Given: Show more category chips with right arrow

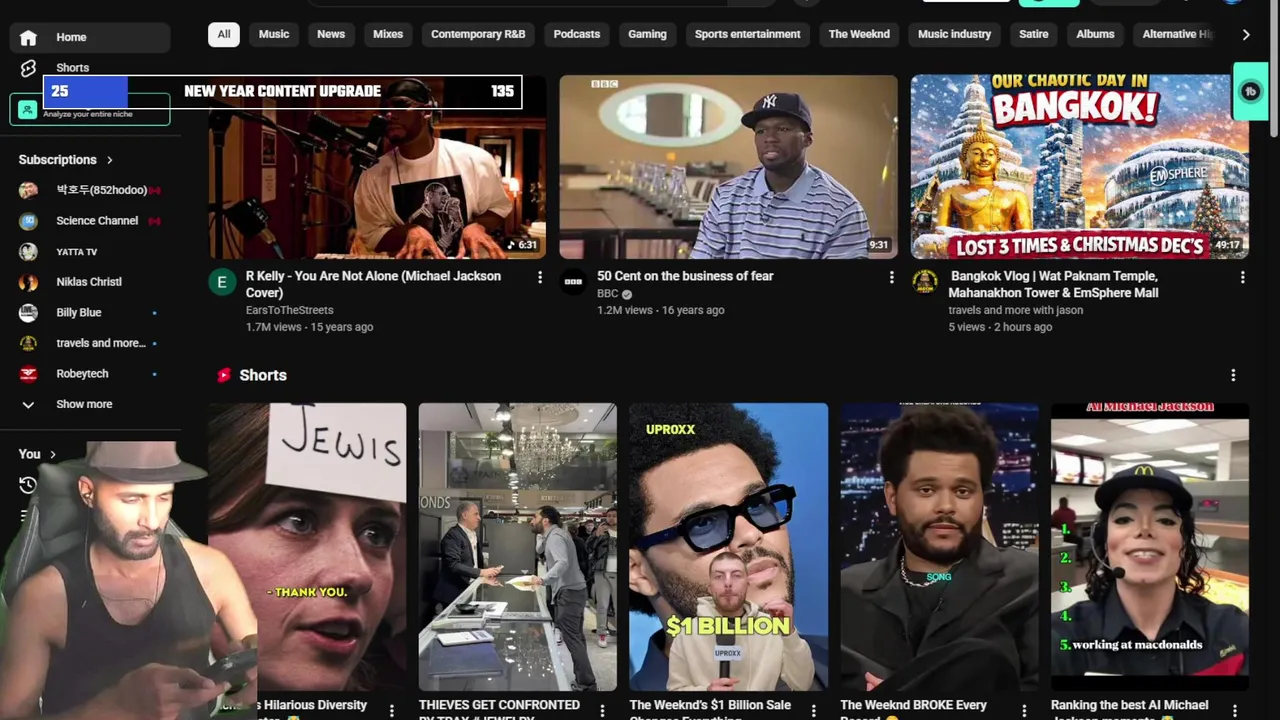Looking at the screenshot, I should tap(1246, 34).
